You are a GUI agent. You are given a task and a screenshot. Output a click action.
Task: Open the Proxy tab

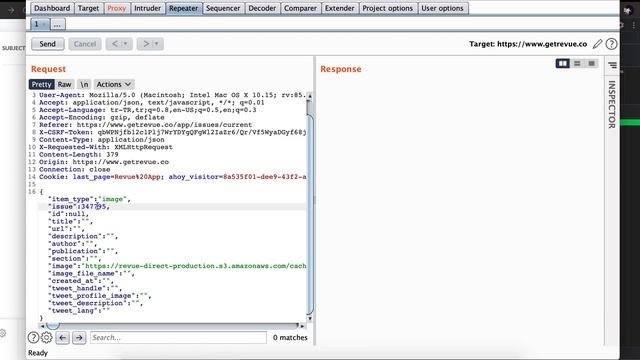pos(117,8)
